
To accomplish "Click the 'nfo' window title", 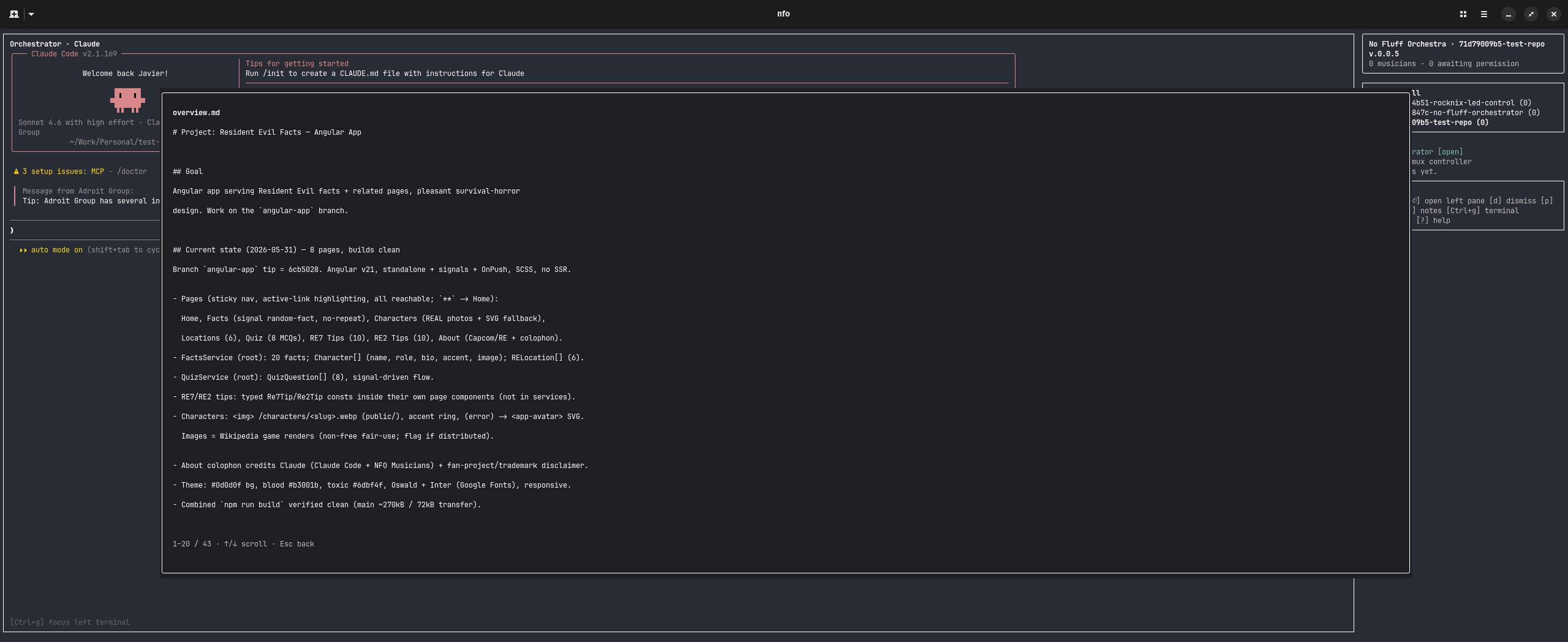I will coord(783,13).
